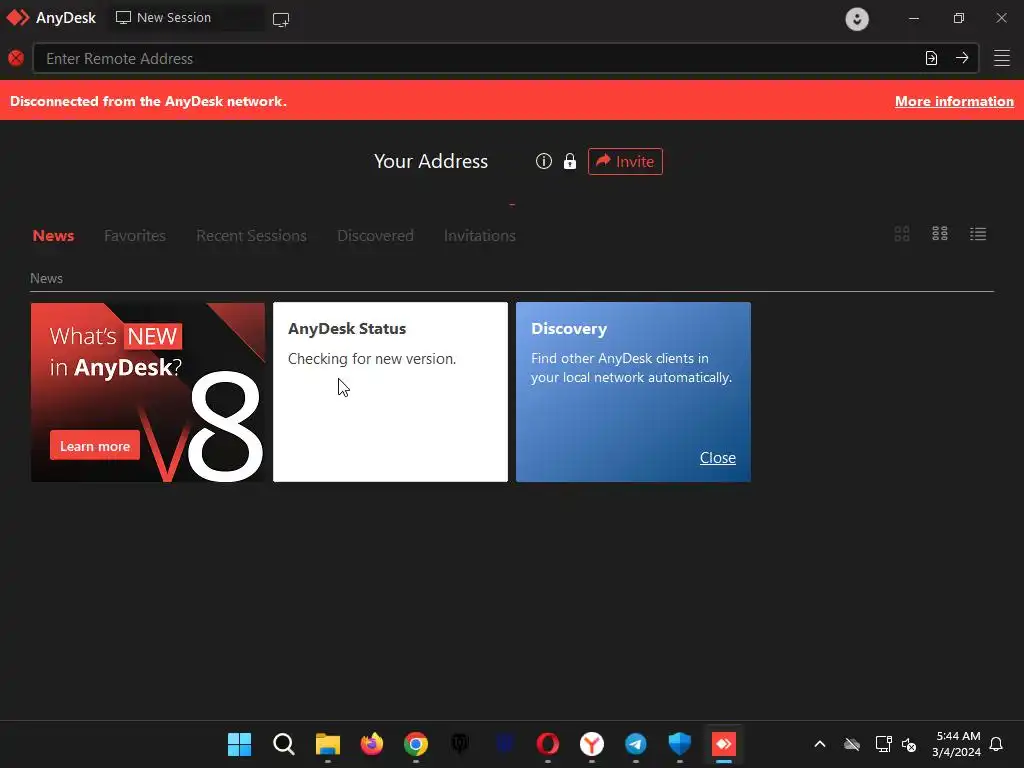Launch Yandex browser from taskbar
The image size is (1024, 768).
[x=592, y=744]
